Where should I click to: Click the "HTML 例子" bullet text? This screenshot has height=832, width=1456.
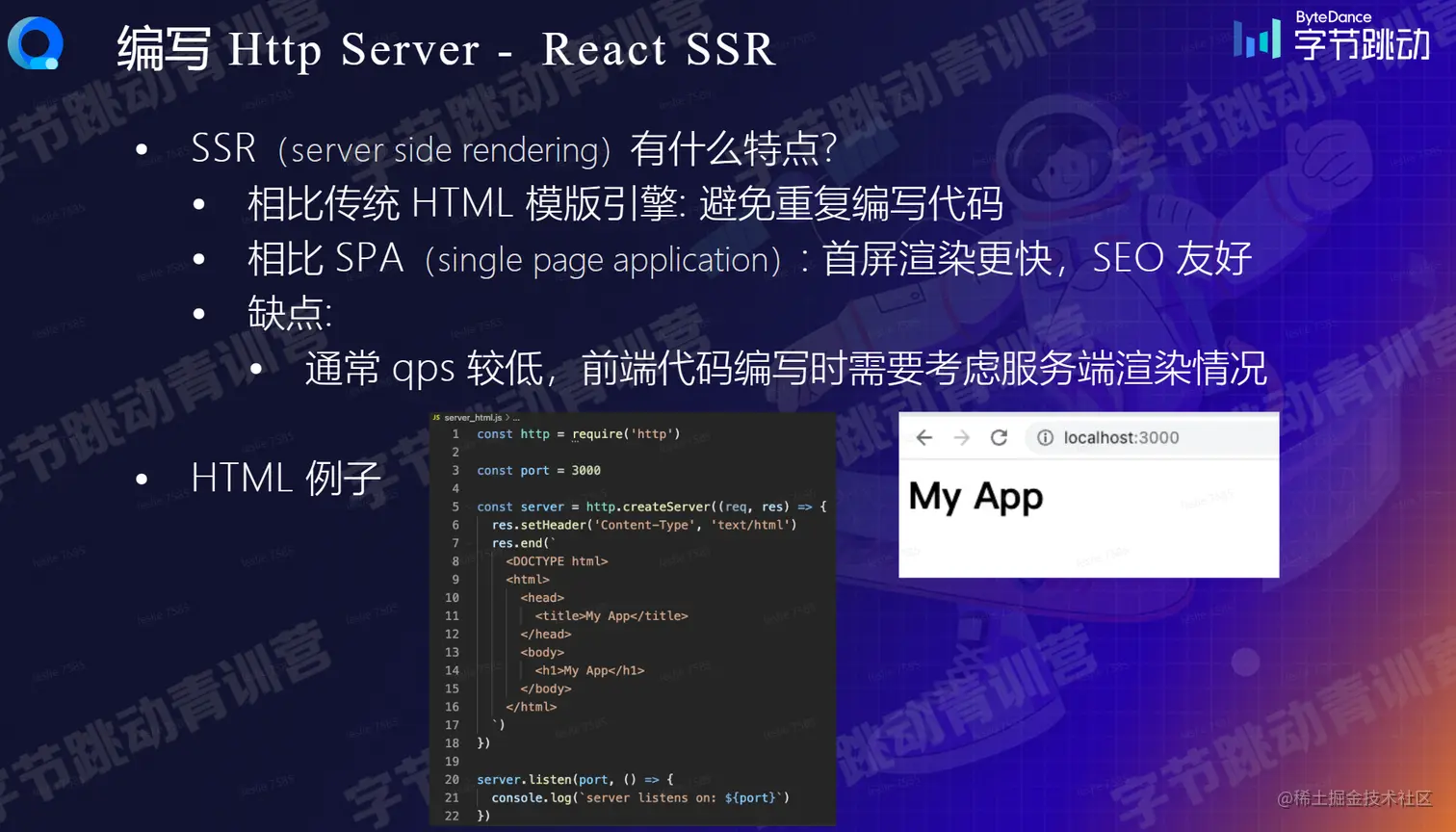(286, 479)
